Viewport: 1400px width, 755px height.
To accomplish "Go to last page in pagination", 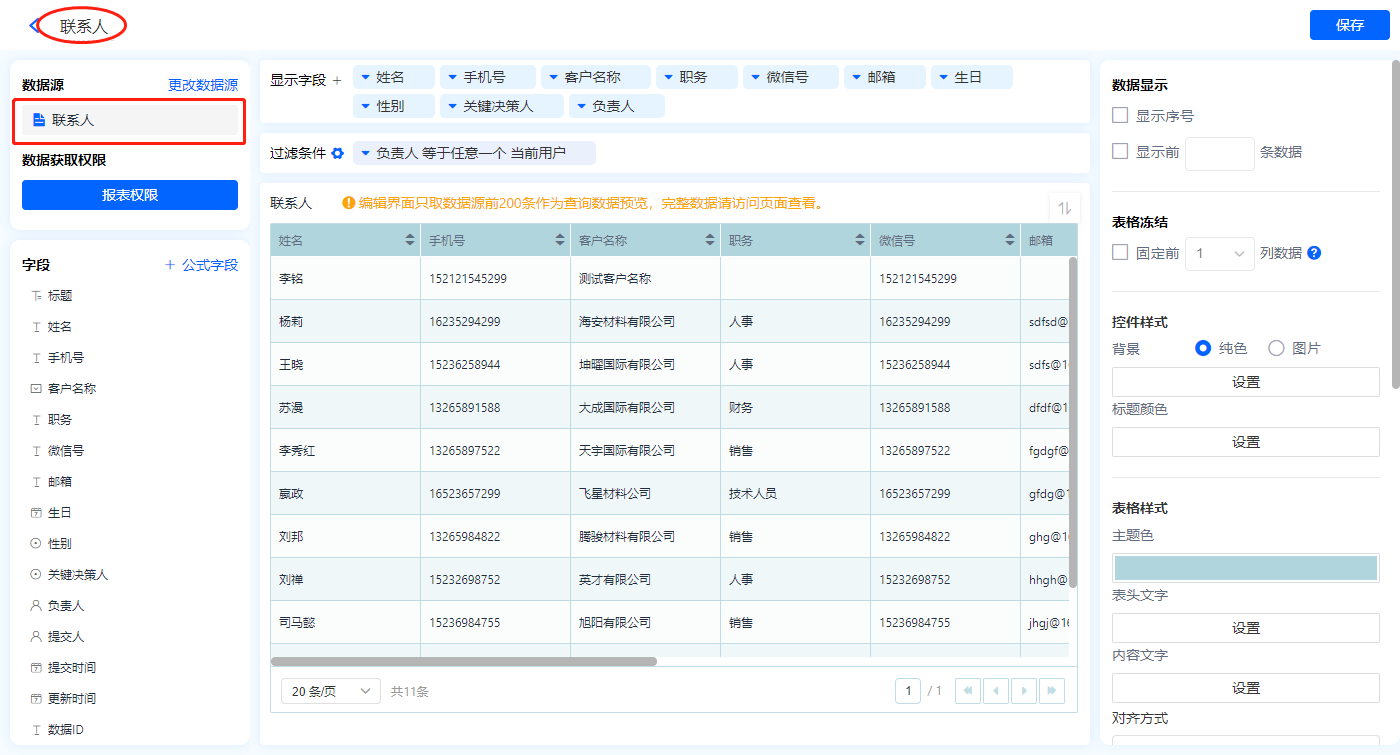I will point(1051,691).
